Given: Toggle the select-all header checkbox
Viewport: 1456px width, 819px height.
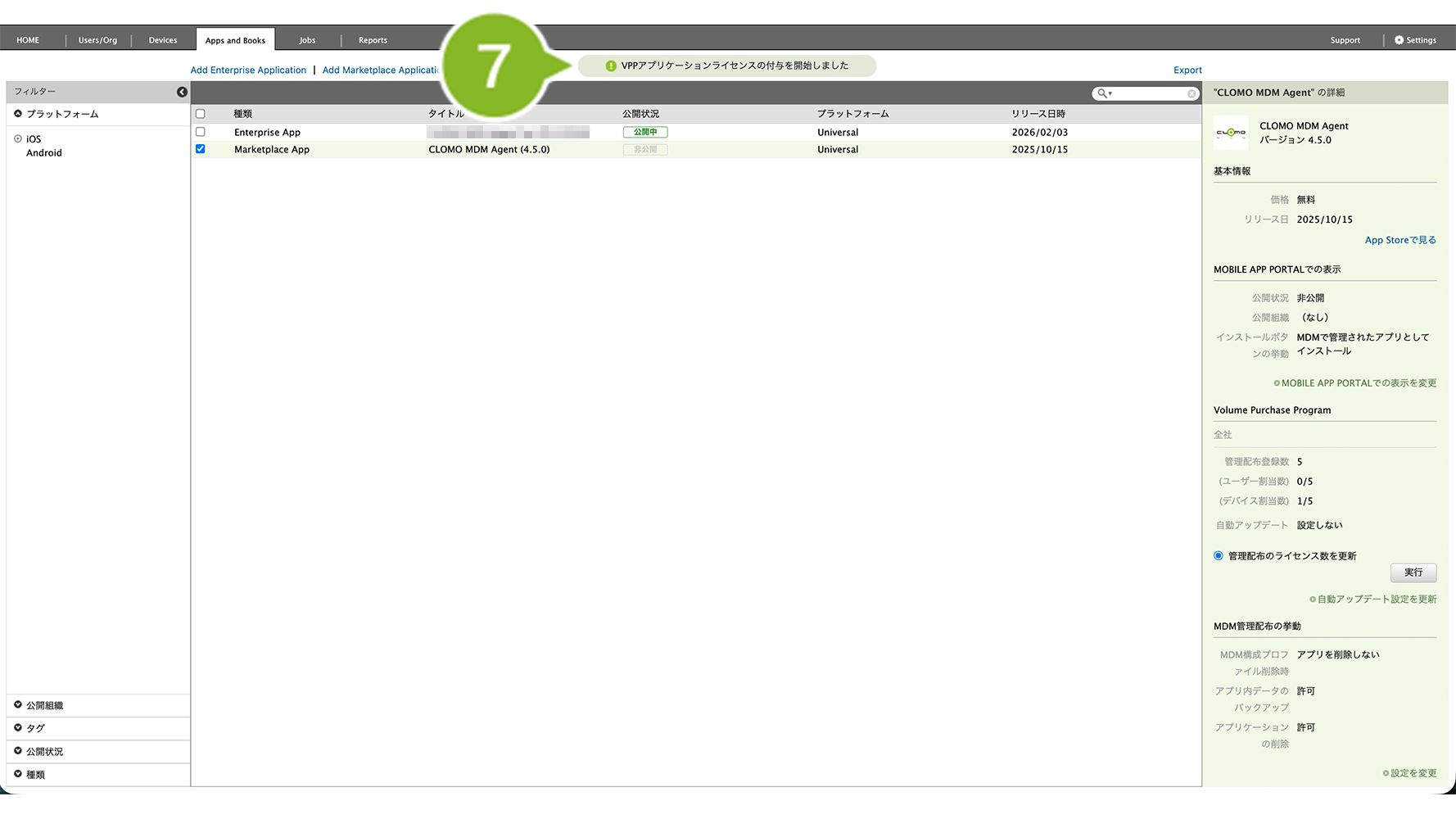Looking at the screenshot, I should 201,114.
